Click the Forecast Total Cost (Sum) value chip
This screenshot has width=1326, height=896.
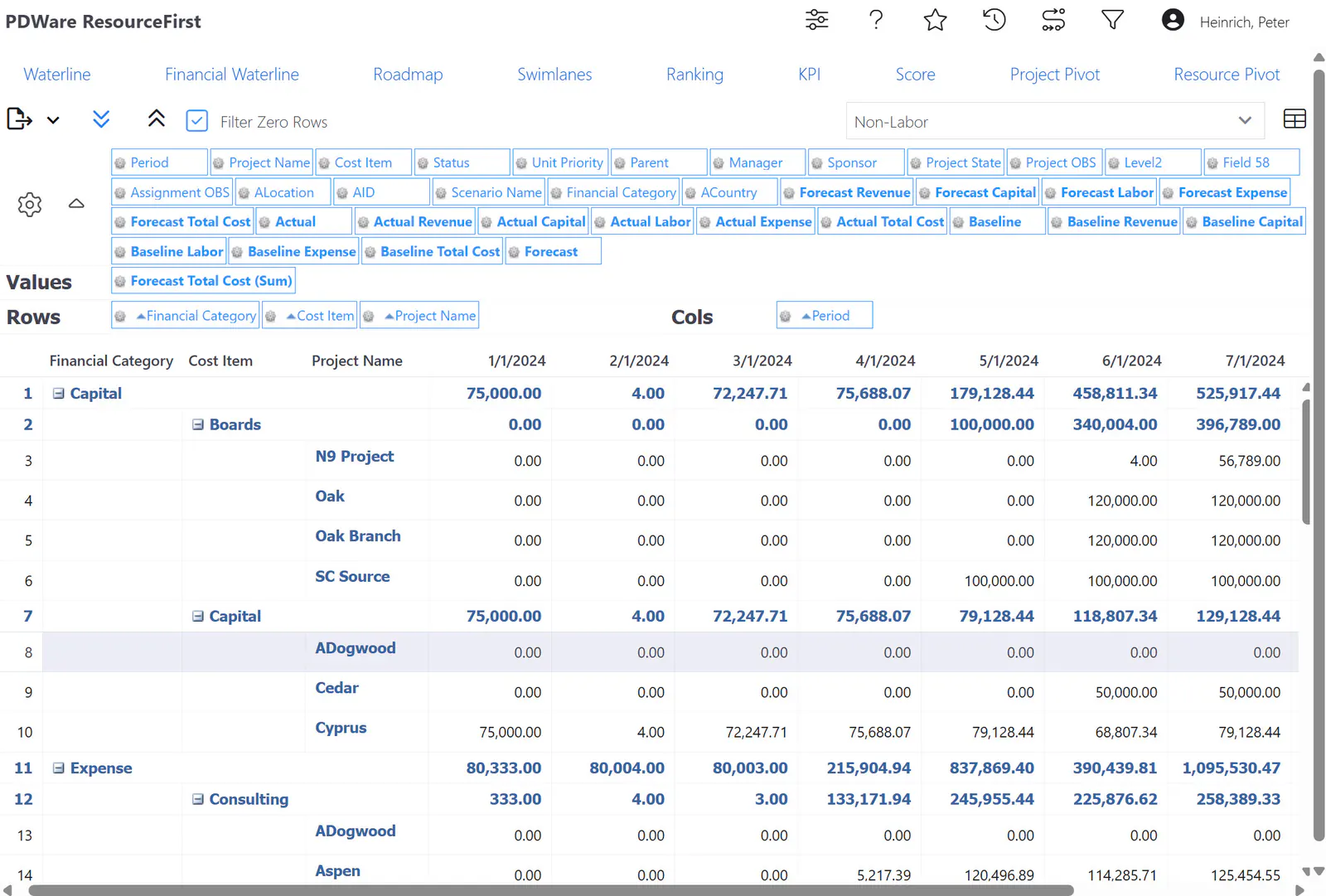(x=203, y=281)
